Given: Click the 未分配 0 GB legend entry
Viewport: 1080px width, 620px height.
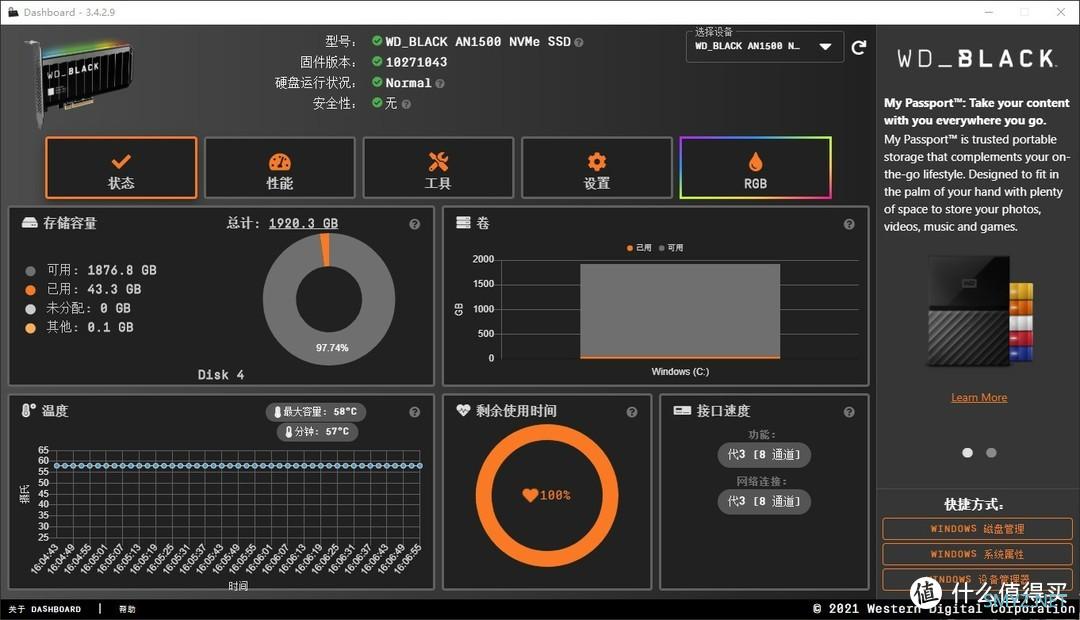Looking at the screenshot, I should pyautogui.click(x=78, y=308).
